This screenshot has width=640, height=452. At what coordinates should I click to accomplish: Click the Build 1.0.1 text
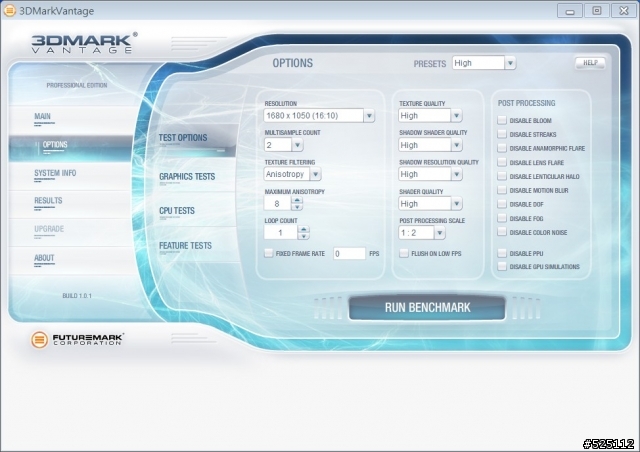pyautogui.click(x=77, y=296)
